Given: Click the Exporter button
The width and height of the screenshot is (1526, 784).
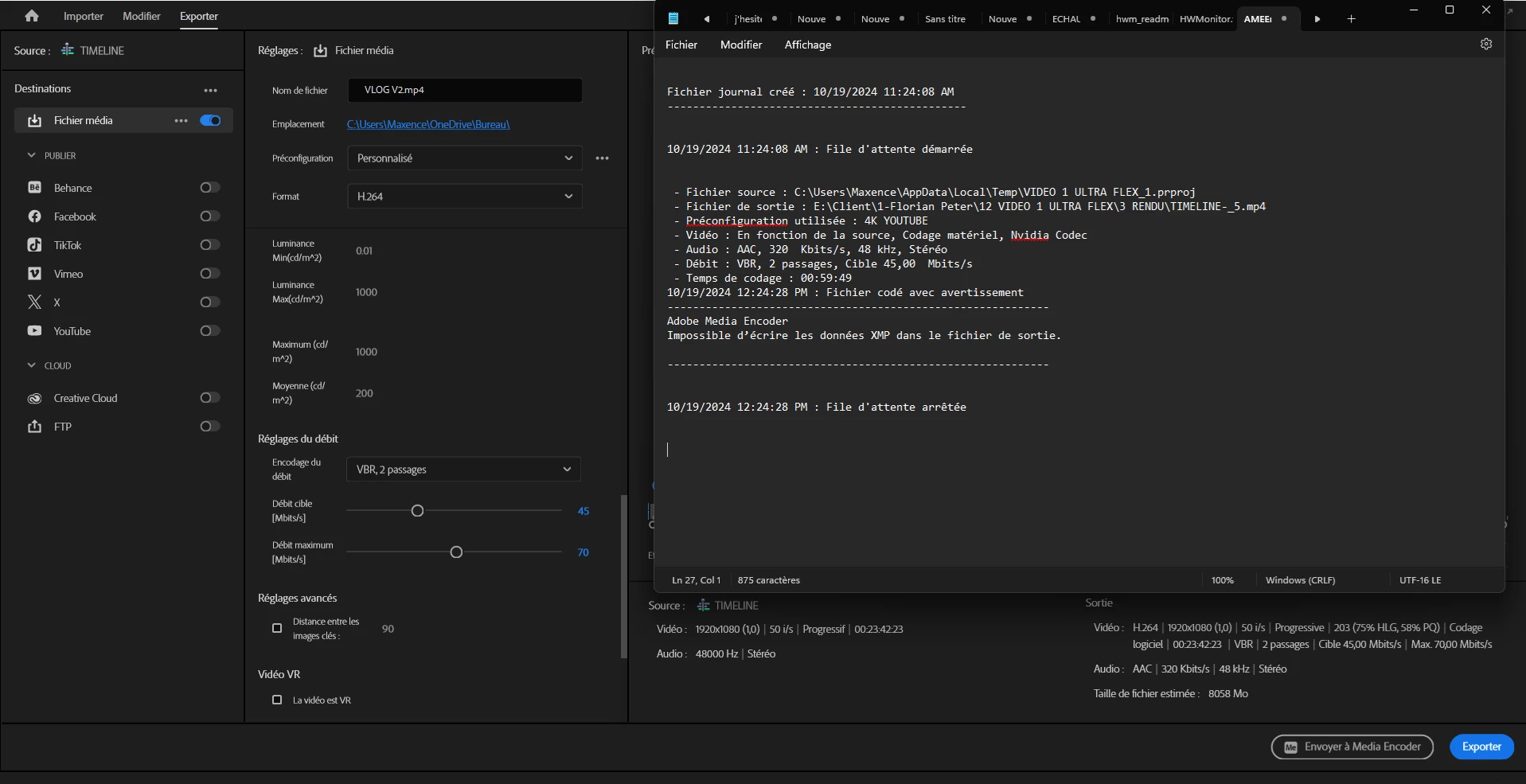Looking at the screenshot, I should tap(1481, 747).
